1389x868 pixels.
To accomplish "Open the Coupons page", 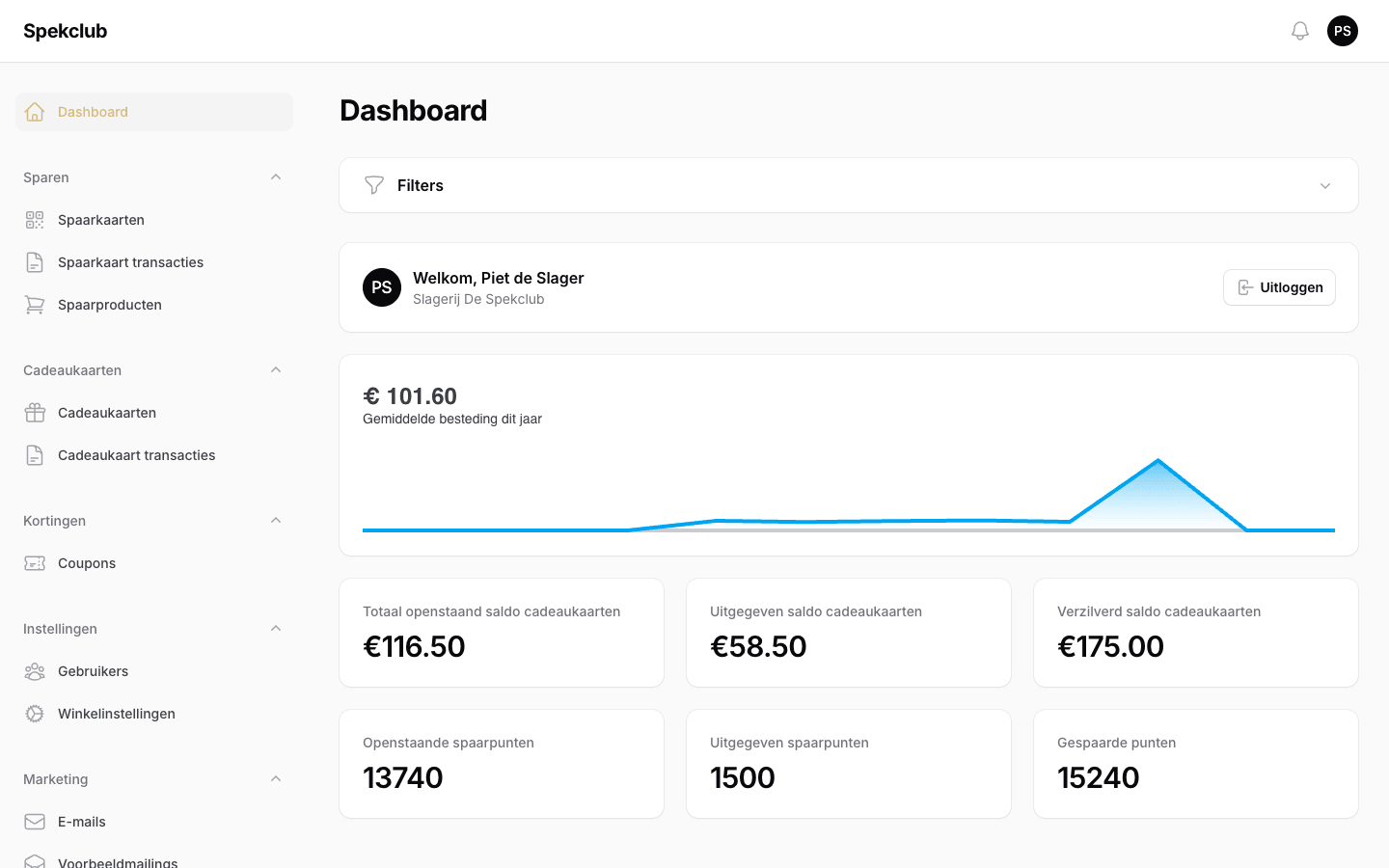I will pyautogui.click(x=154, y=563).
